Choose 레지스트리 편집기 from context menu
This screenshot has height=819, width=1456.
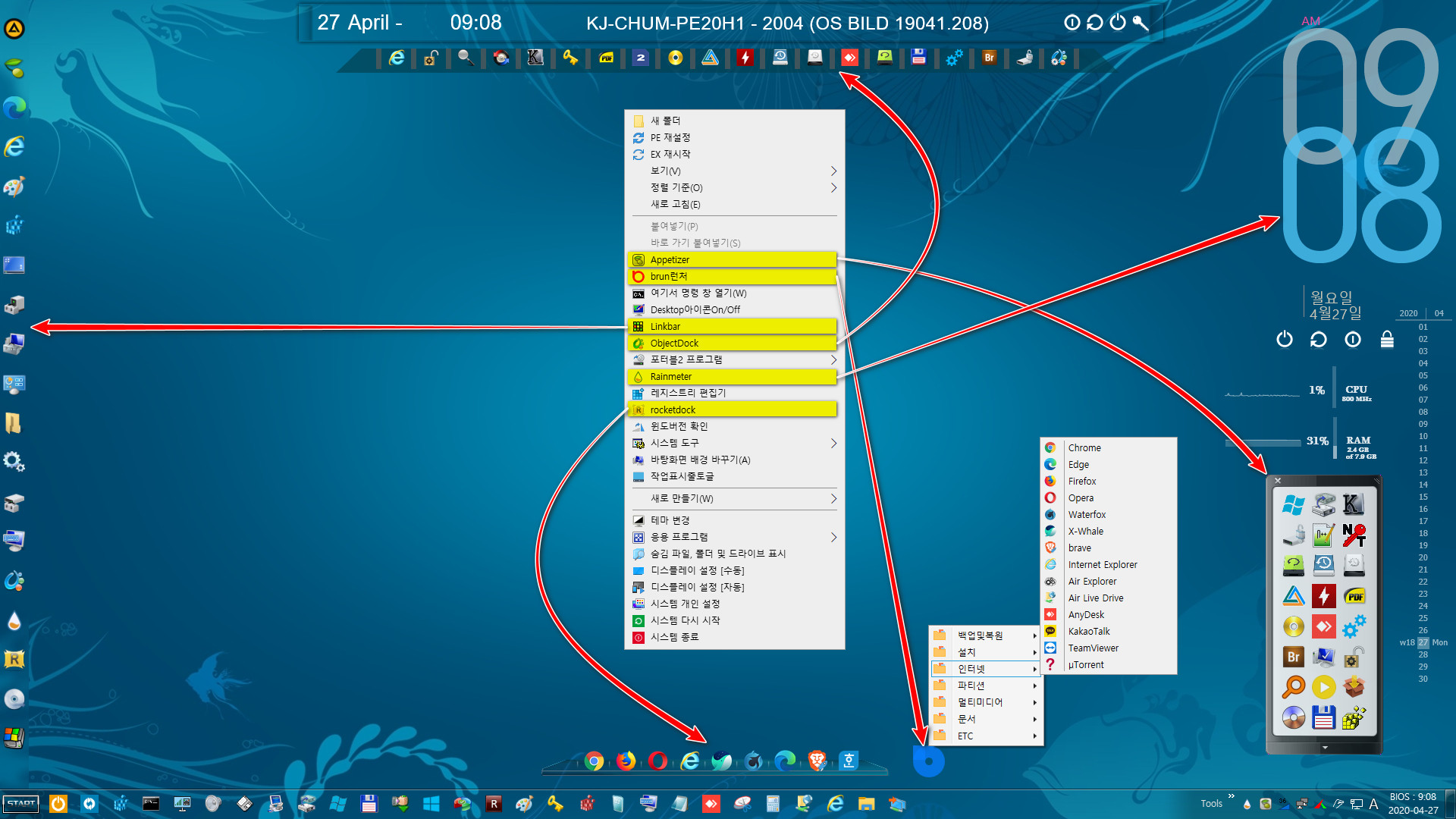(734, 393)
